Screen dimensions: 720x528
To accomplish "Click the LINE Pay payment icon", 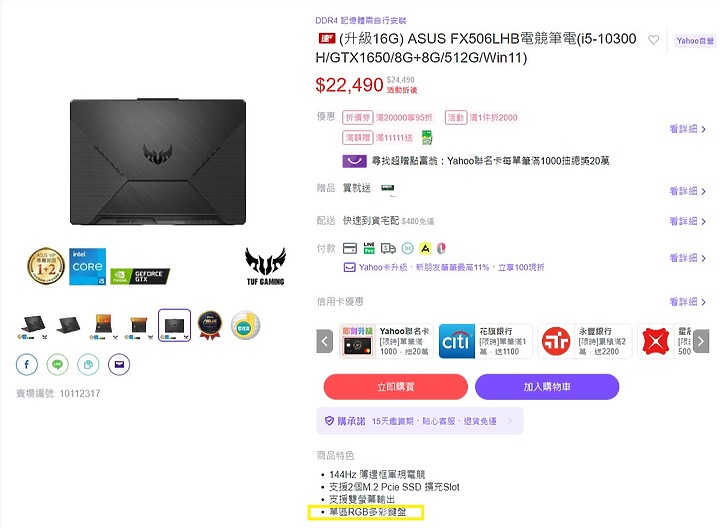I will click(x=369, y=248).
